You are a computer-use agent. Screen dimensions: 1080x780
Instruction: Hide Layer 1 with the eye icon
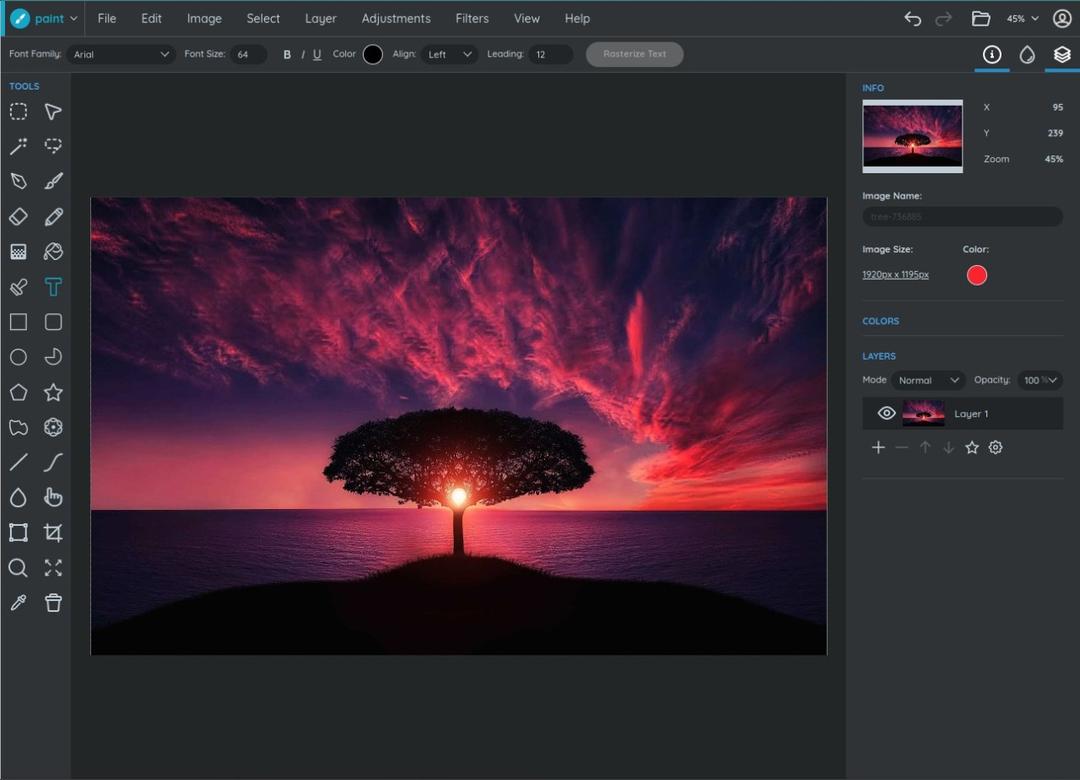886,413
